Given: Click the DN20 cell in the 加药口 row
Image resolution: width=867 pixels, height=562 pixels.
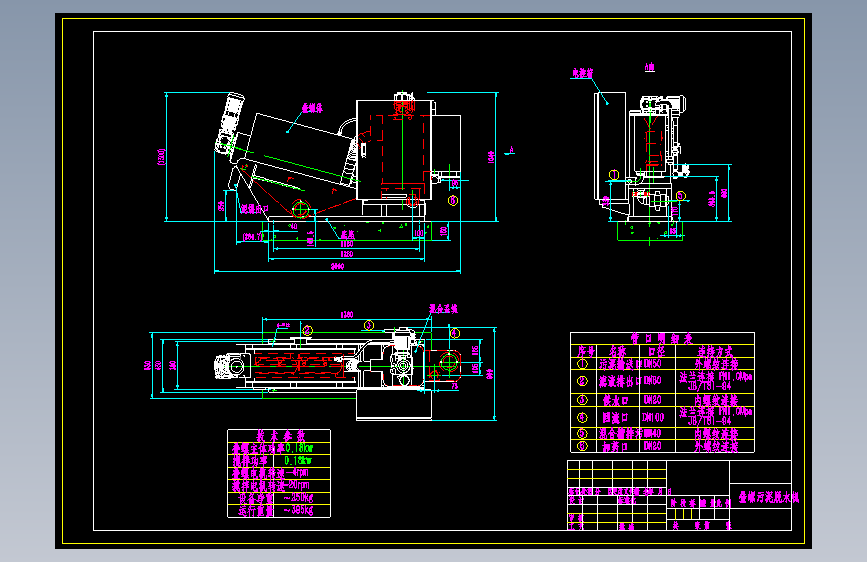Looking at the screenshot, I should point(652,446).
